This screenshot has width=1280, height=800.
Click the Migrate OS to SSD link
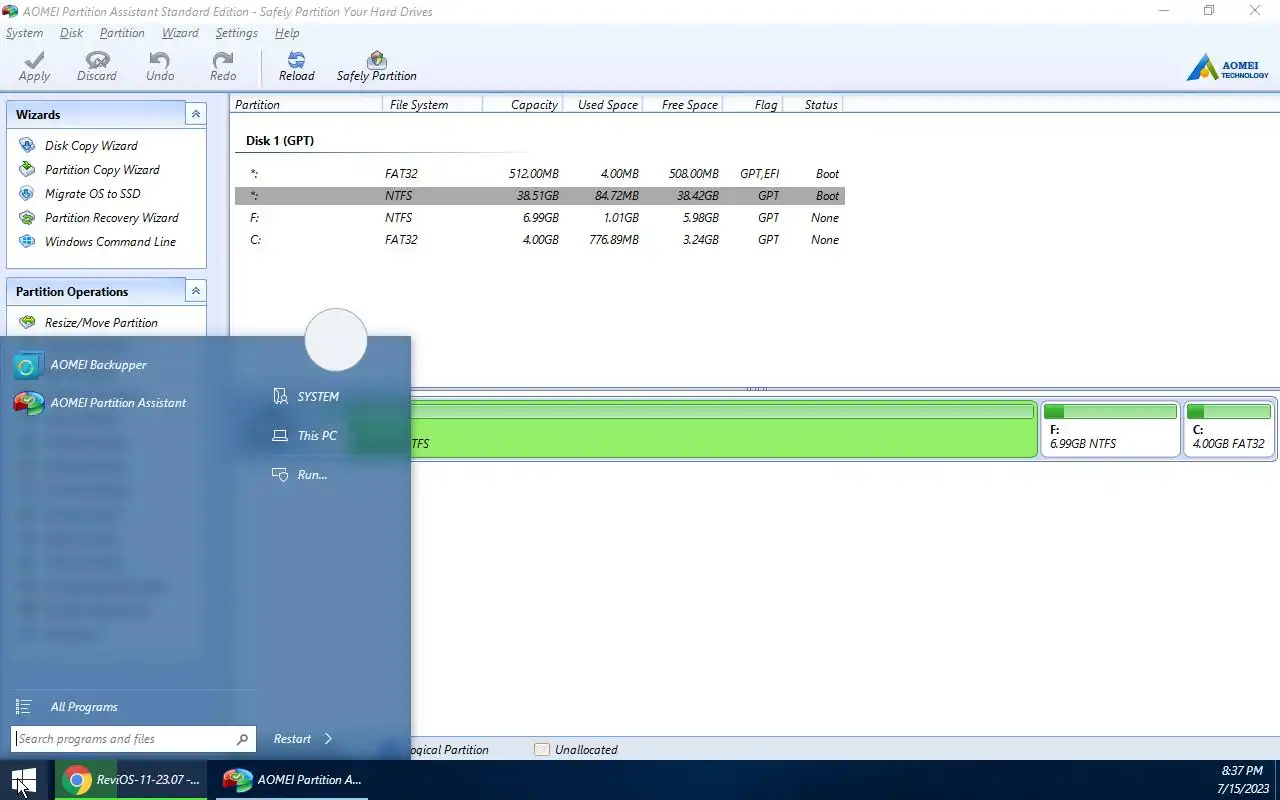click(93, 194)
